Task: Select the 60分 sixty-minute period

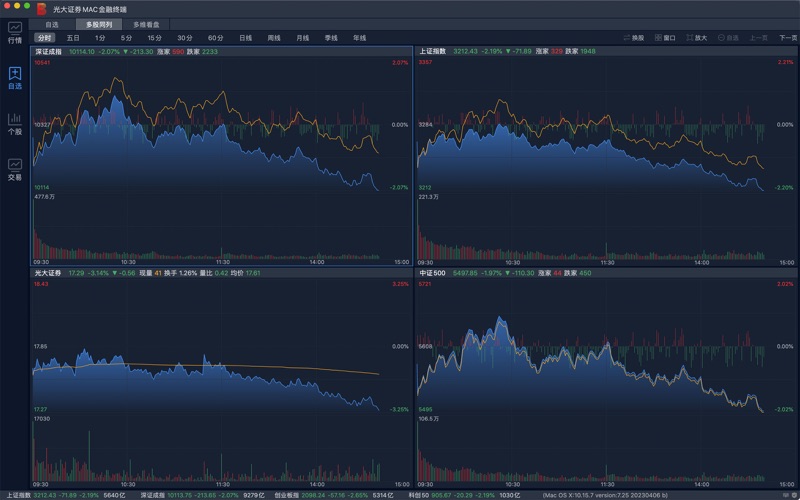Action: [215, 38]
